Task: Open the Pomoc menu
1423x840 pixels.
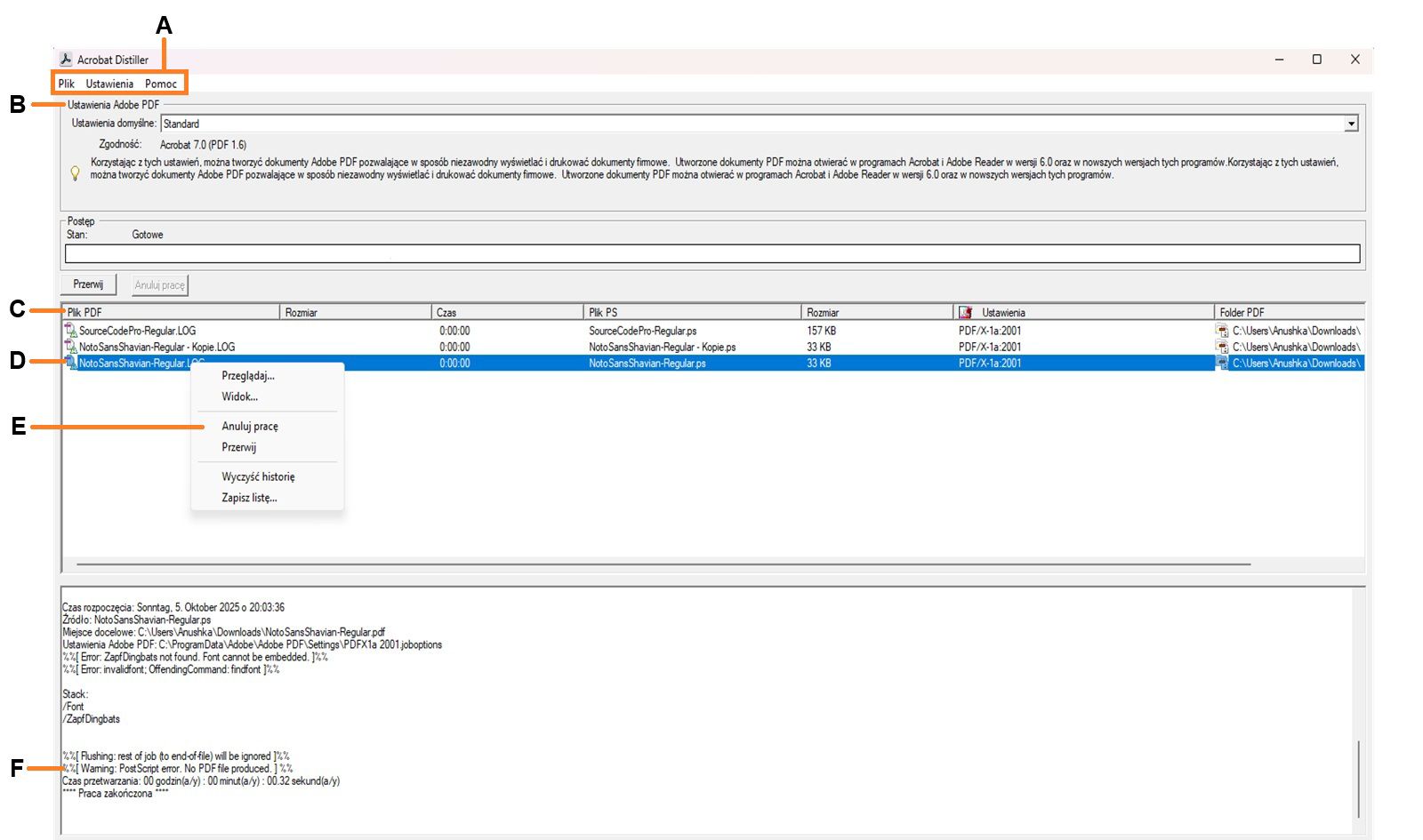Action: 161,84
